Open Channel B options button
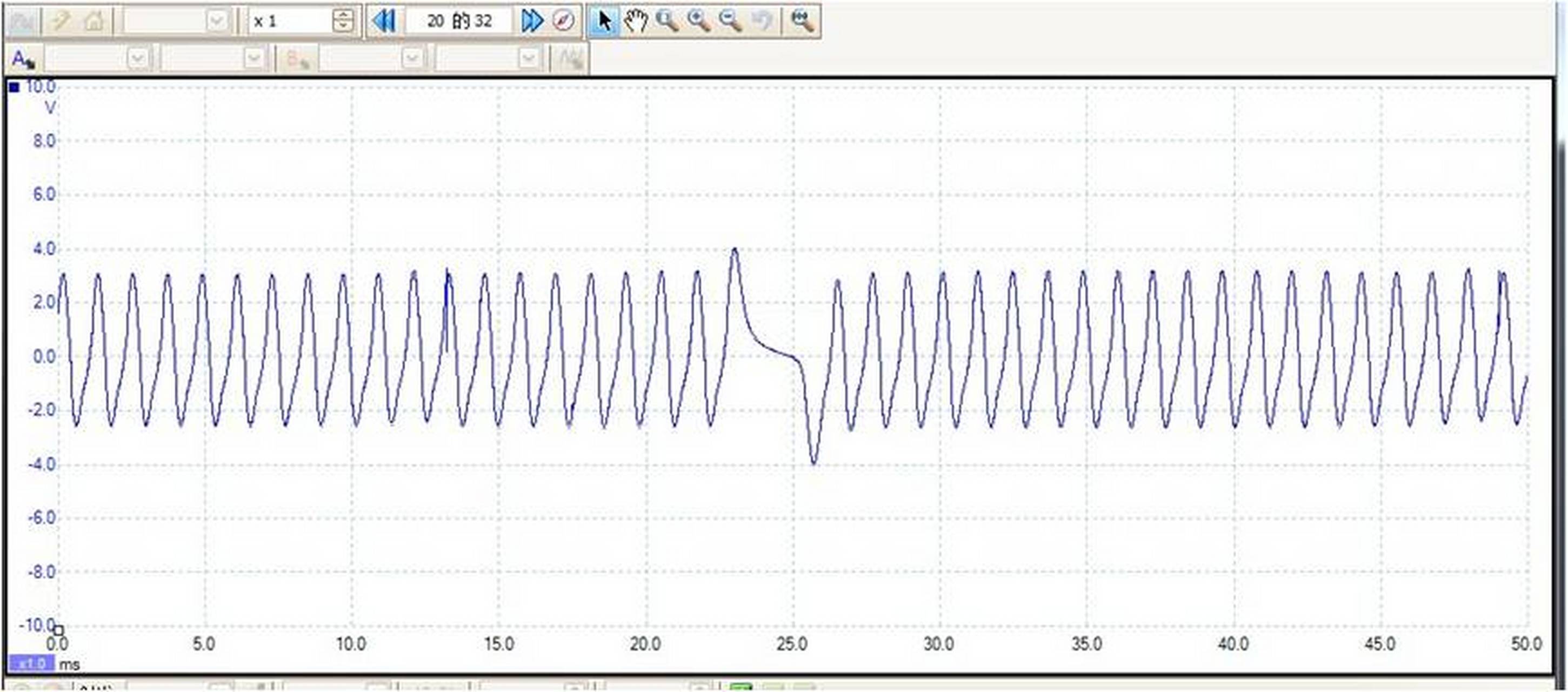Viewport: 1568px width, 692px height. pyautogui.click(x=298, y=59)
